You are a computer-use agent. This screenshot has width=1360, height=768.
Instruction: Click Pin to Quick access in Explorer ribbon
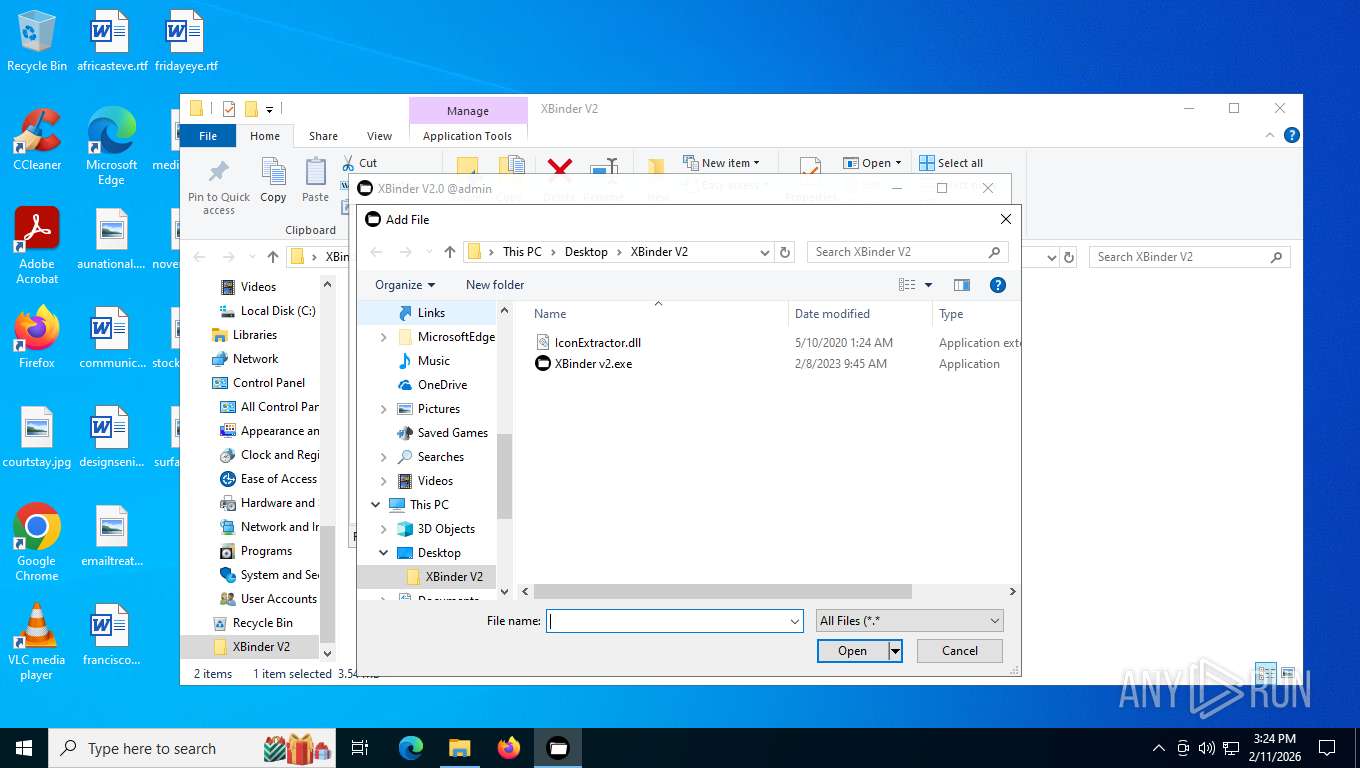click(219, 187)
